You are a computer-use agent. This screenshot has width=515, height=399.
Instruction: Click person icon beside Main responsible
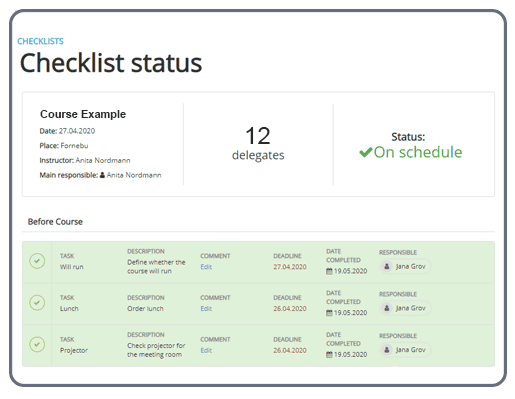102,175
